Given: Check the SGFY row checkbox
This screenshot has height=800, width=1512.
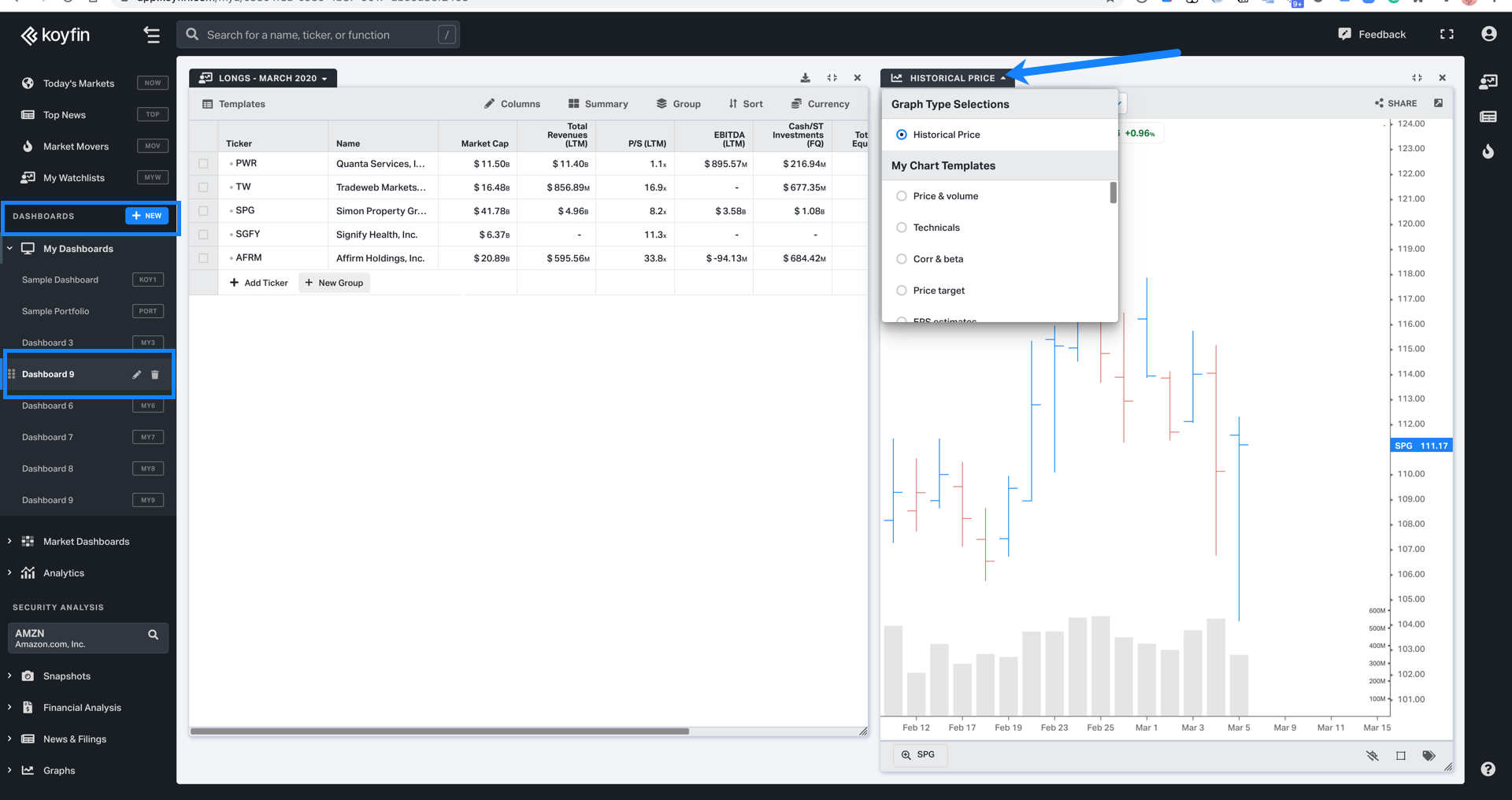Looking at the screenshot, I should [203, 235].
